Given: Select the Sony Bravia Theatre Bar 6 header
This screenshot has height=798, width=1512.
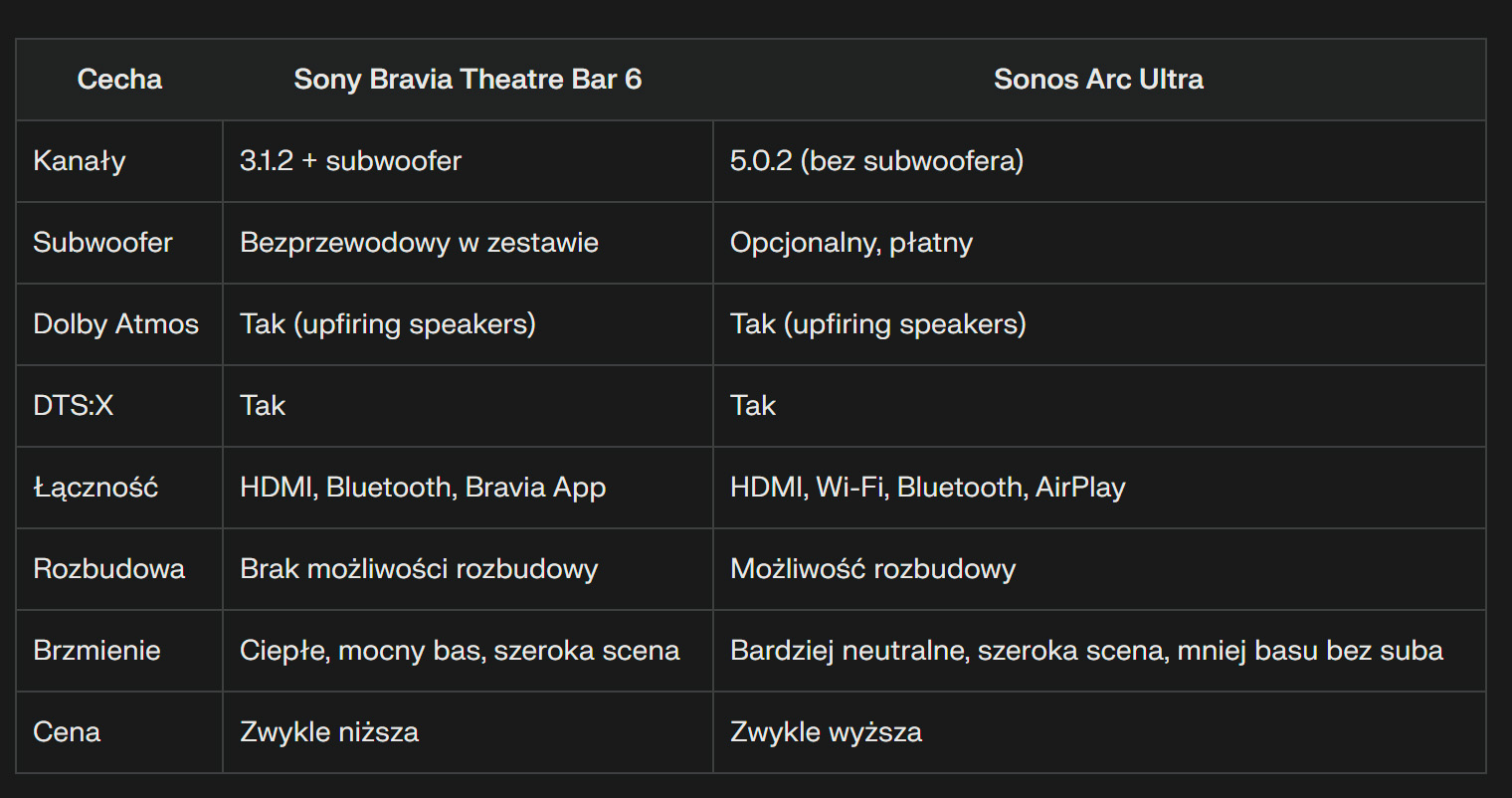Looking at the screenshot, I should (468, 80).
